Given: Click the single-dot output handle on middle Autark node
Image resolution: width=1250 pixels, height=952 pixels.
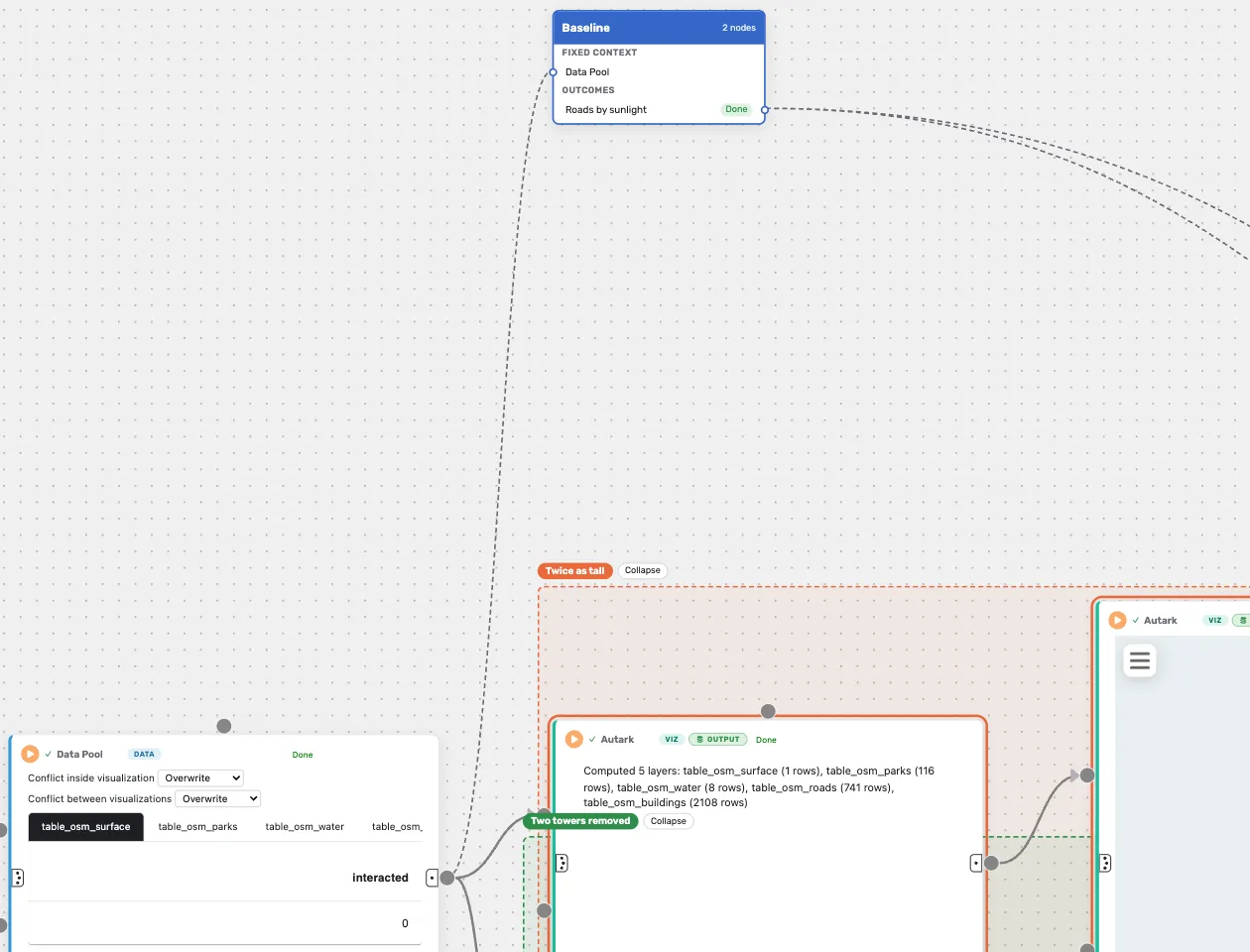Looking at the screenshot, I should click(976, 863).
